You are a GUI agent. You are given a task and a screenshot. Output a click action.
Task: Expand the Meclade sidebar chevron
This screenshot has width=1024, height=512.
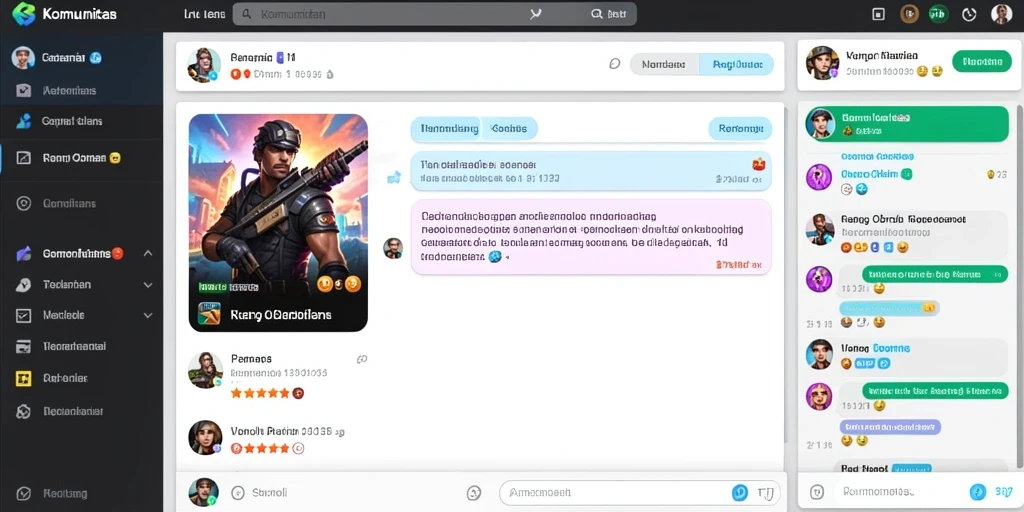[148, 315]
